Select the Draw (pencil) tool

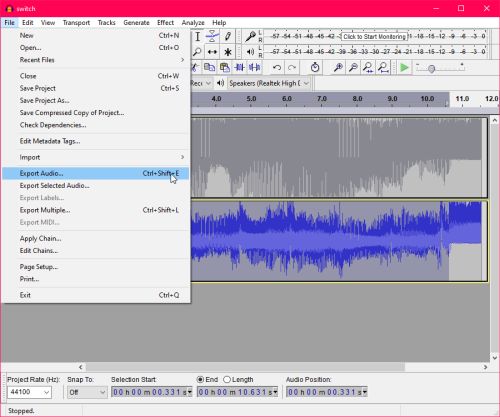pos(228,36)
